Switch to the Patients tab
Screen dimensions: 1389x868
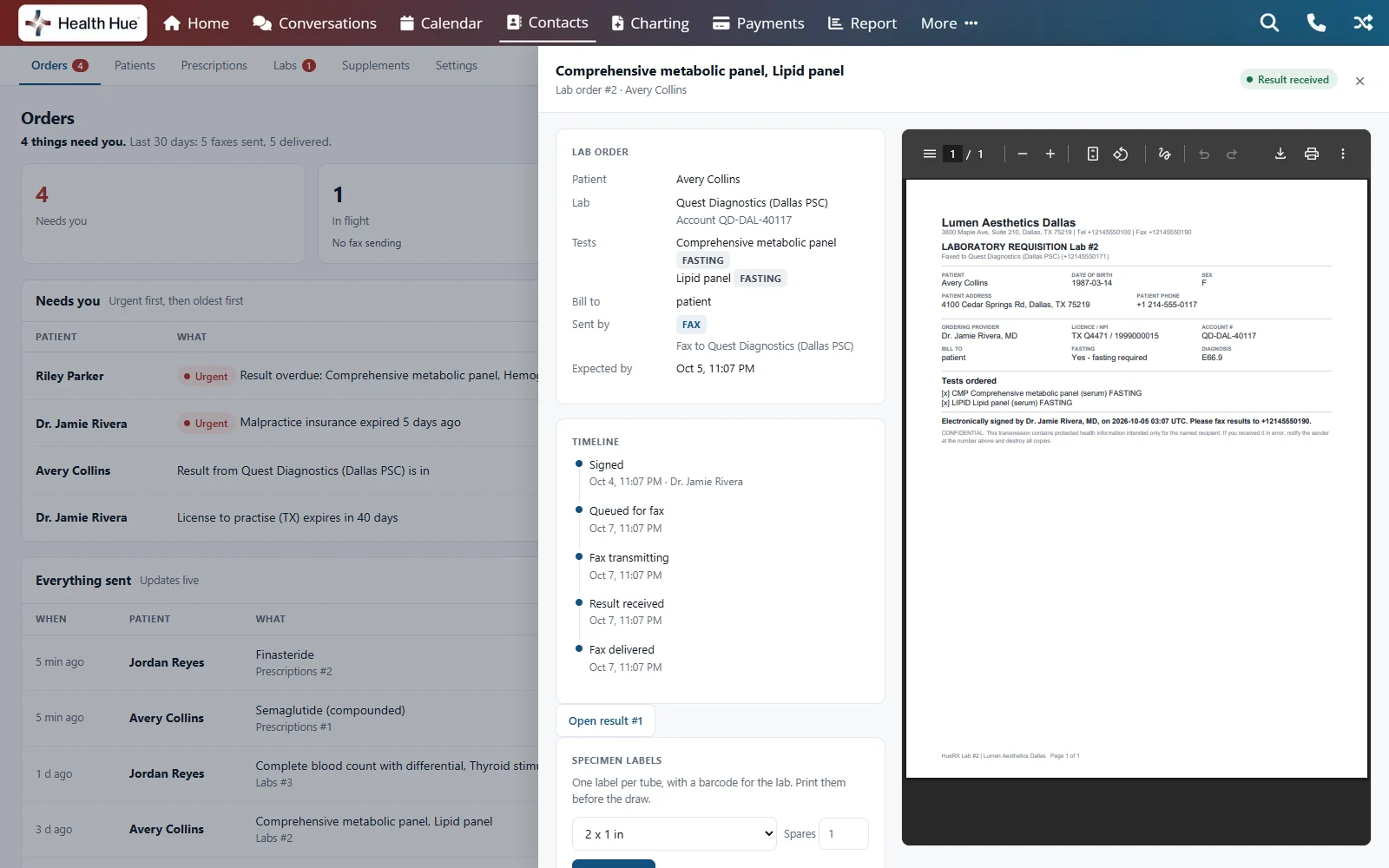(135, 65)
